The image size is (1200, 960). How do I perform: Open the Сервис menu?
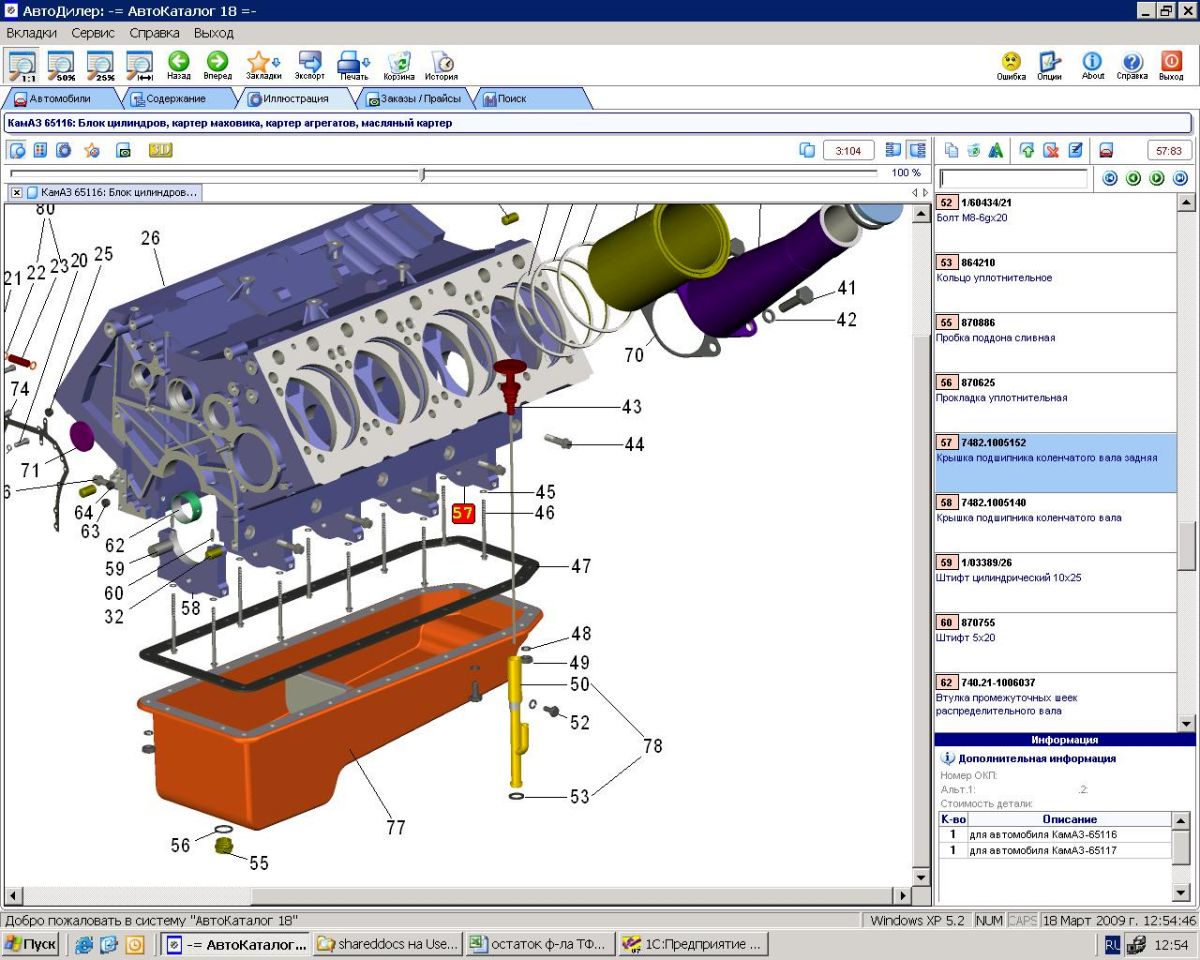coord(93,33)
